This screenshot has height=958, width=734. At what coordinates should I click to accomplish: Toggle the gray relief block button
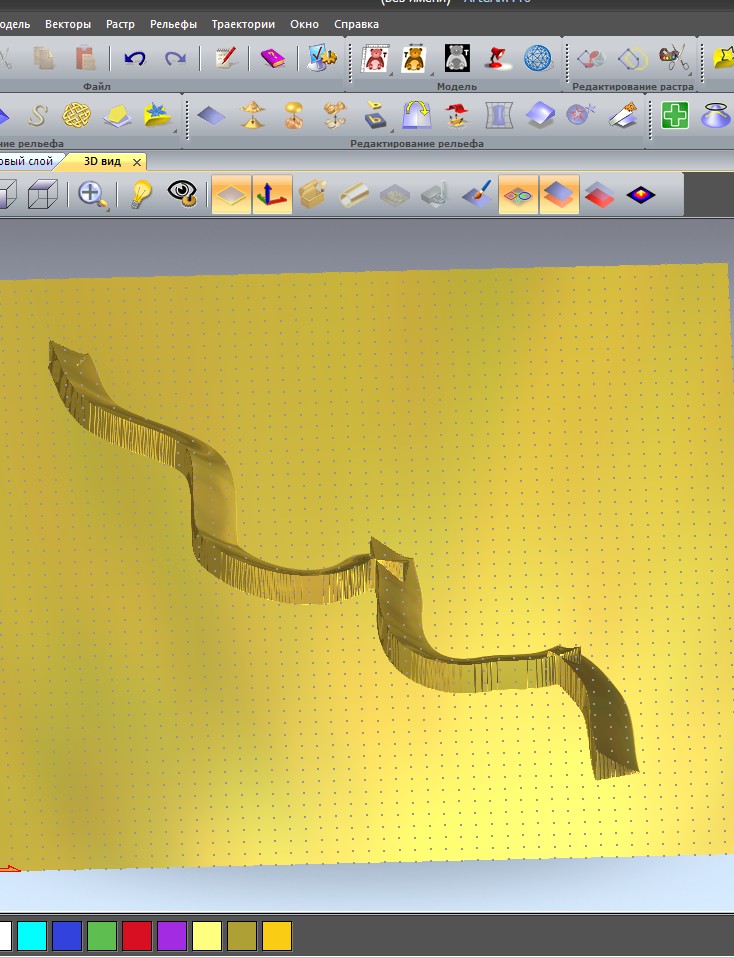click(395, 196)
